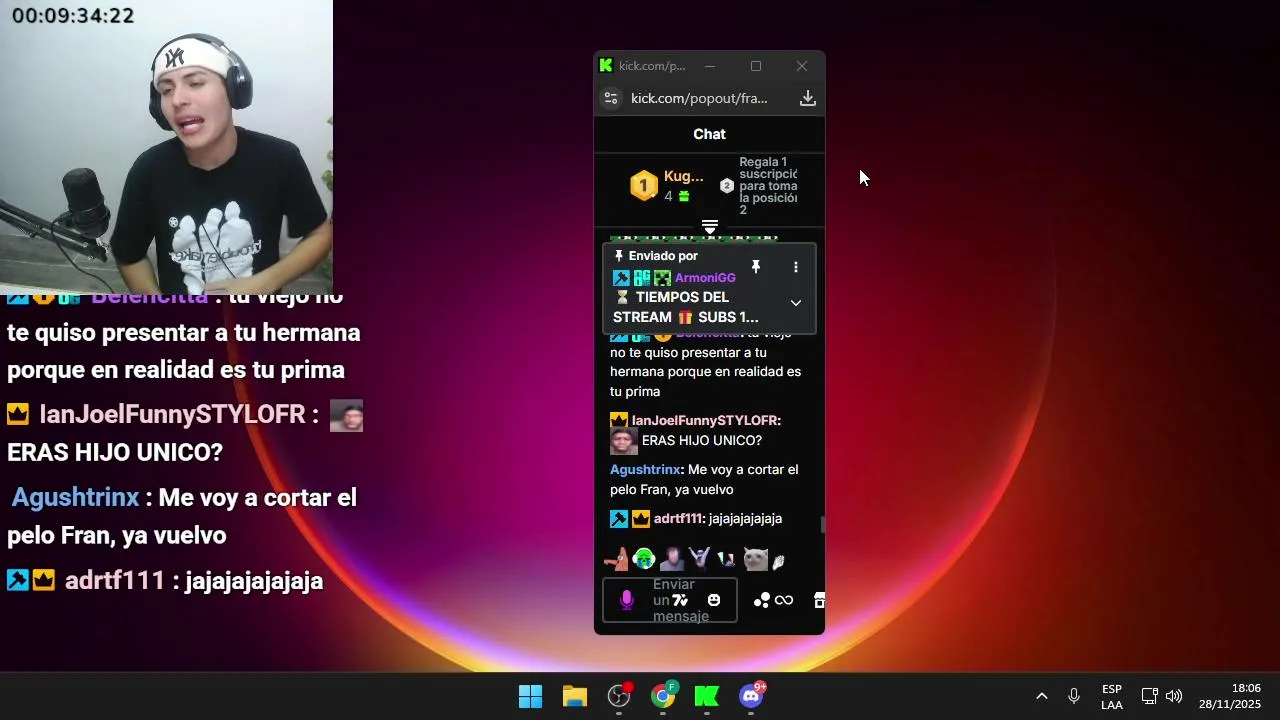This screenshot has height=720, width=1280.
Task: Open the adrtf111 username in Kick chat
Action: [679, 518]
